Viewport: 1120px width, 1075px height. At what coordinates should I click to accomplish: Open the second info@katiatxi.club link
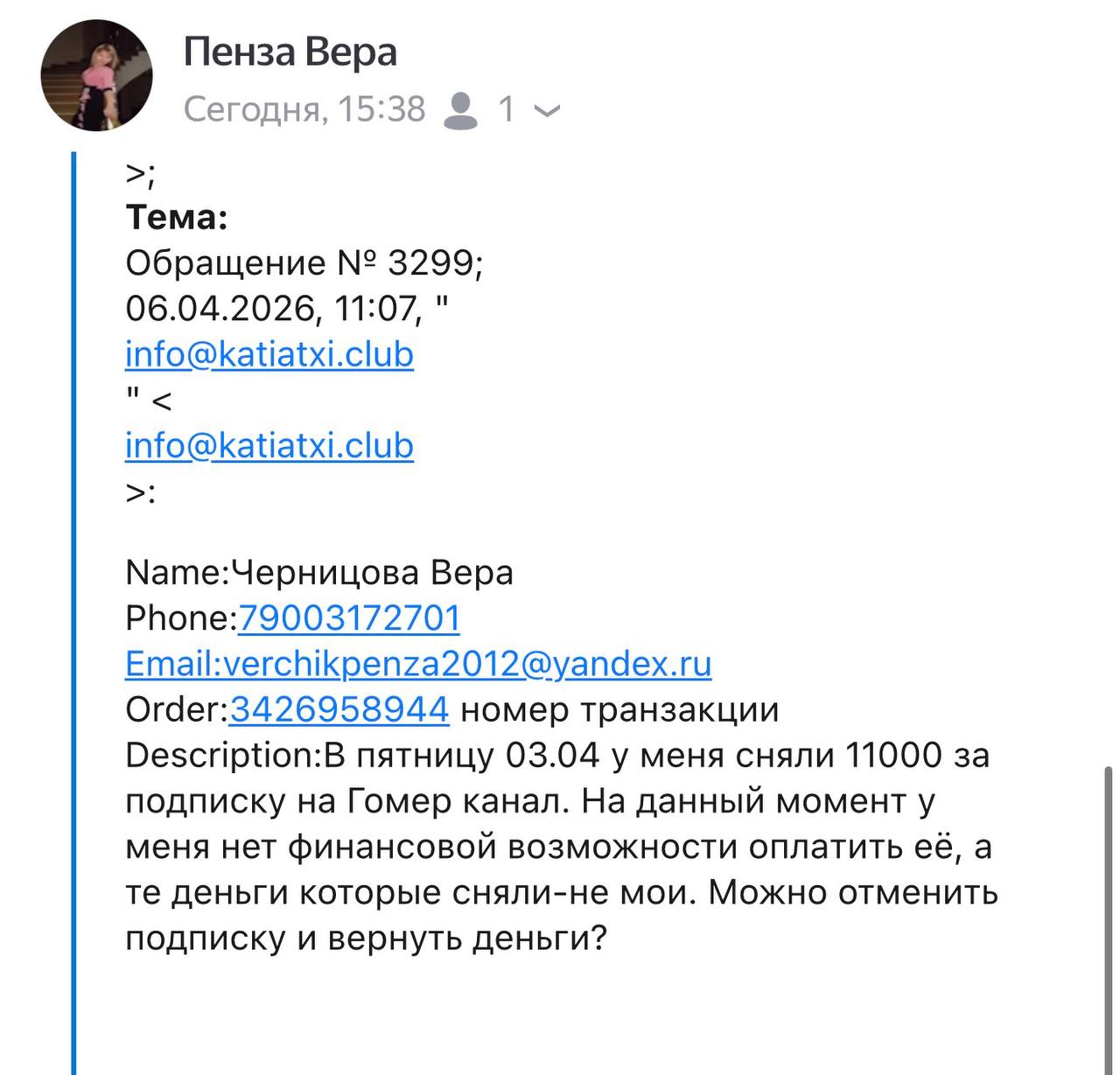[269, 445]
